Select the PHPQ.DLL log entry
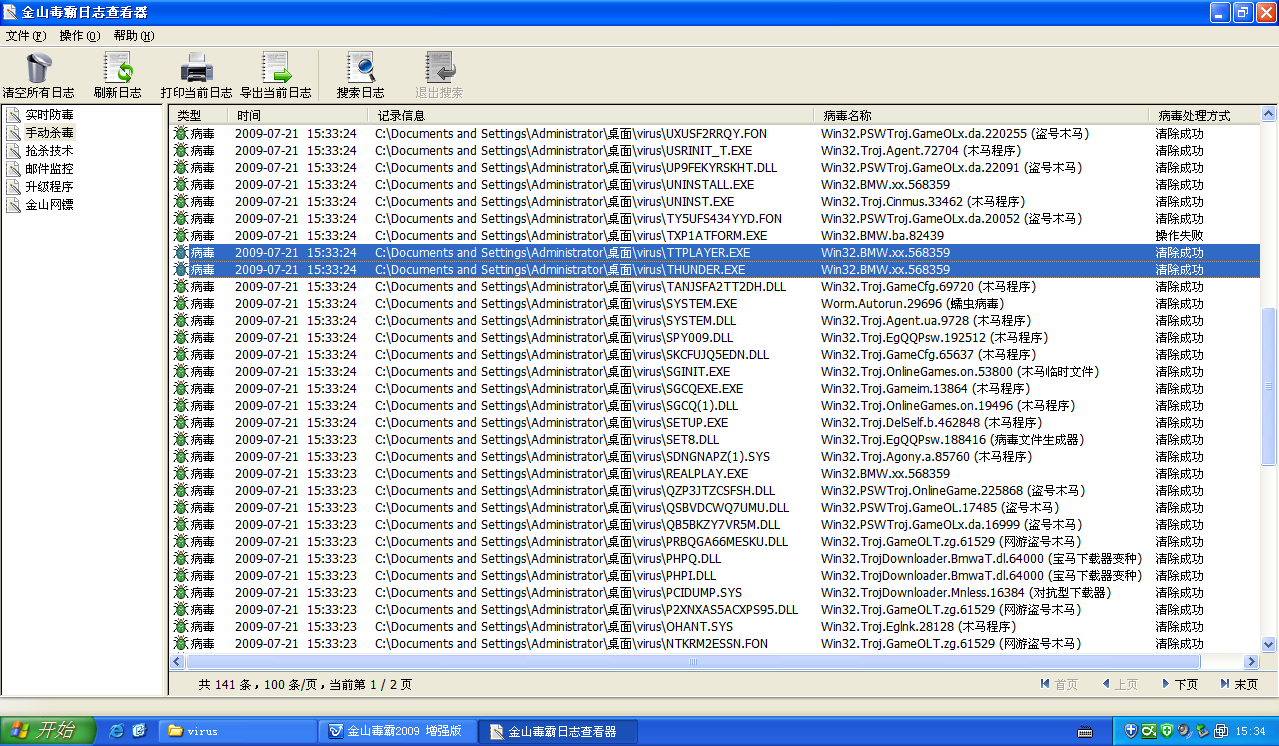The image size is (1279, 746). click(715, 559)
